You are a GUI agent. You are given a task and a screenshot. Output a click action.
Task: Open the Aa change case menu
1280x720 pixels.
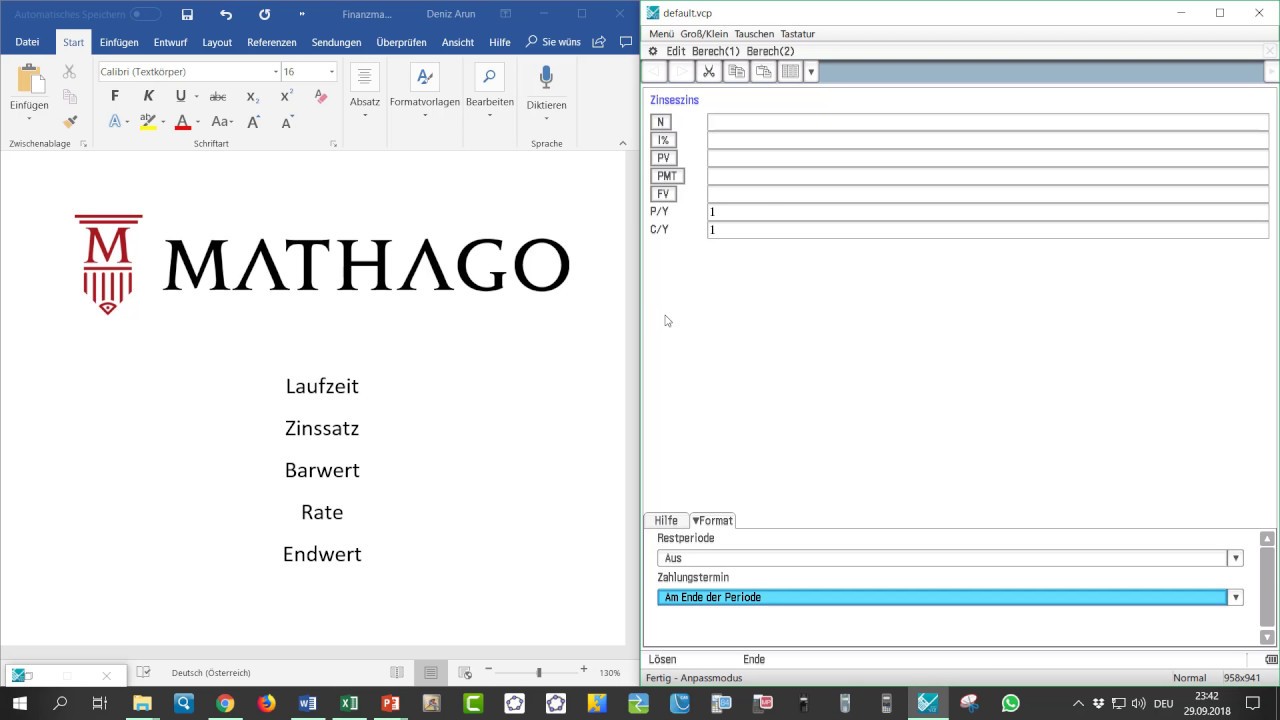click(222, 122)
